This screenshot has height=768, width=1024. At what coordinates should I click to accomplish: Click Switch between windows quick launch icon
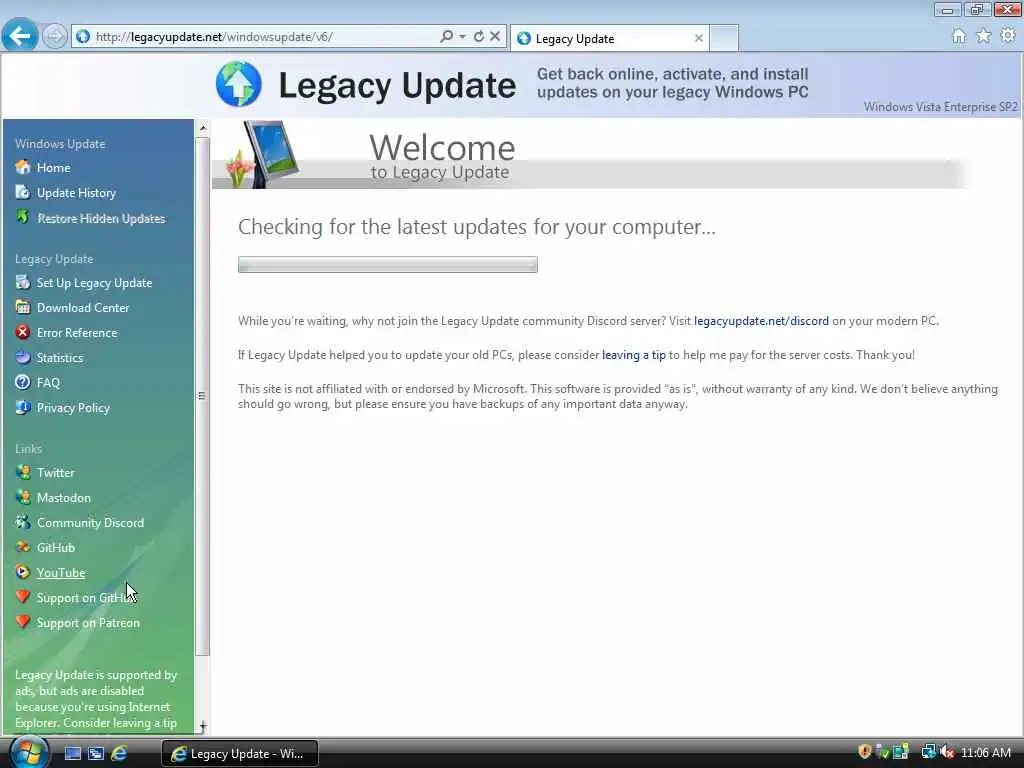point(96,754)
